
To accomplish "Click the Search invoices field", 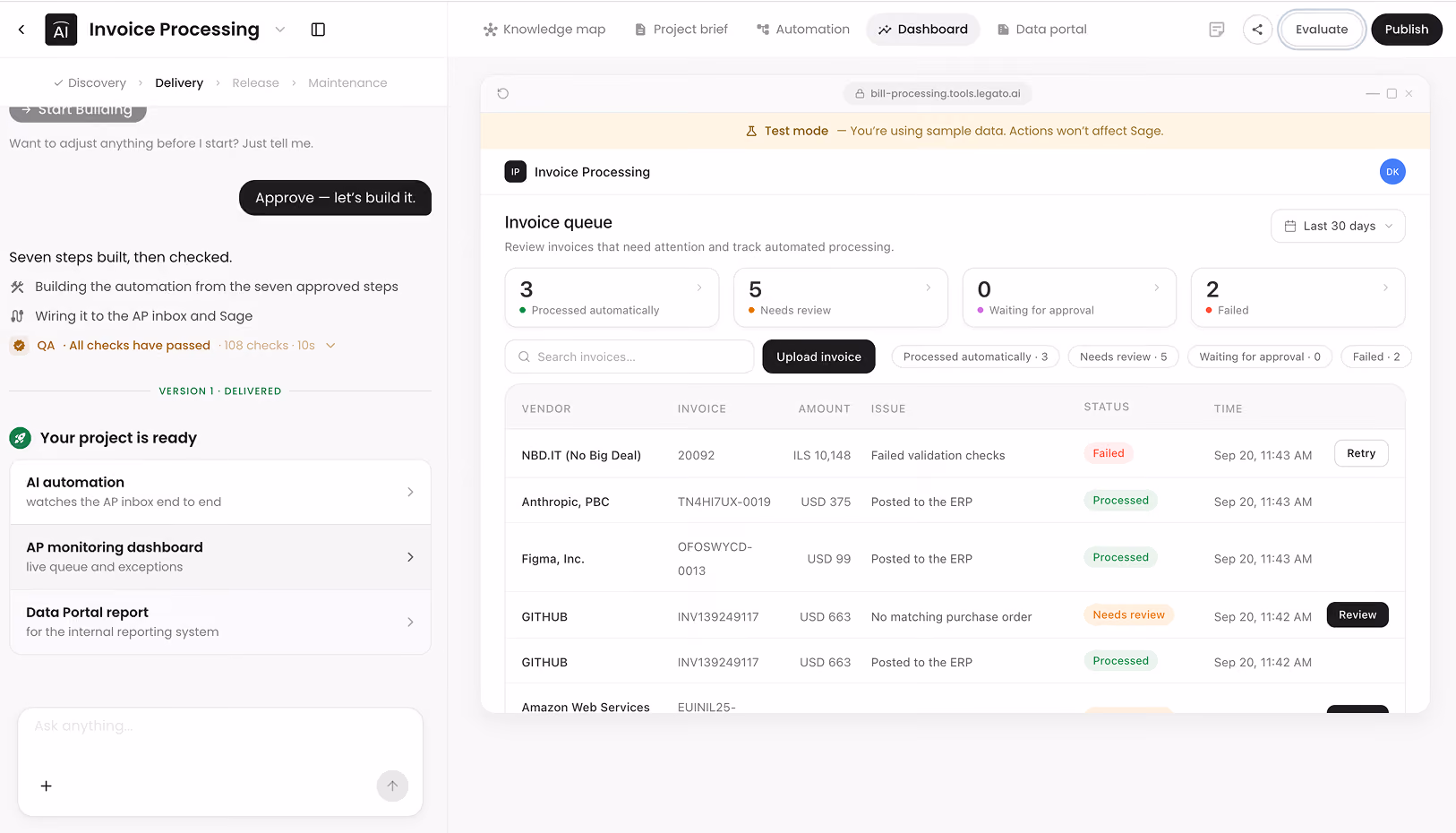I will tap(630, 356).
